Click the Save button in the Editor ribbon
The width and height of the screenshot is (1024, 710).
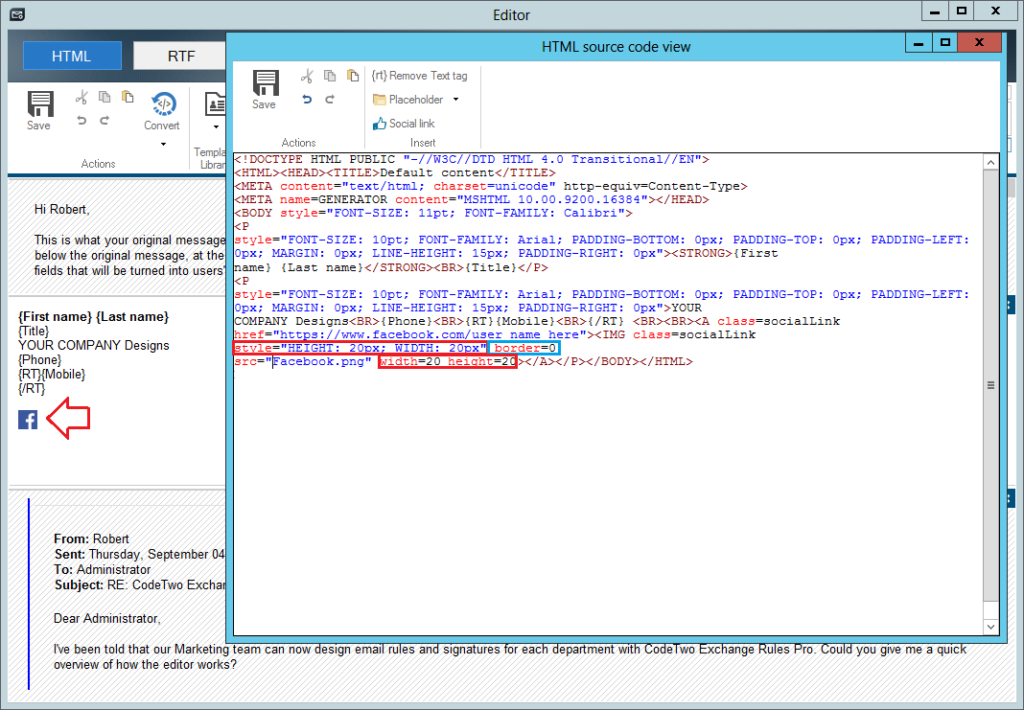[39, 105]
